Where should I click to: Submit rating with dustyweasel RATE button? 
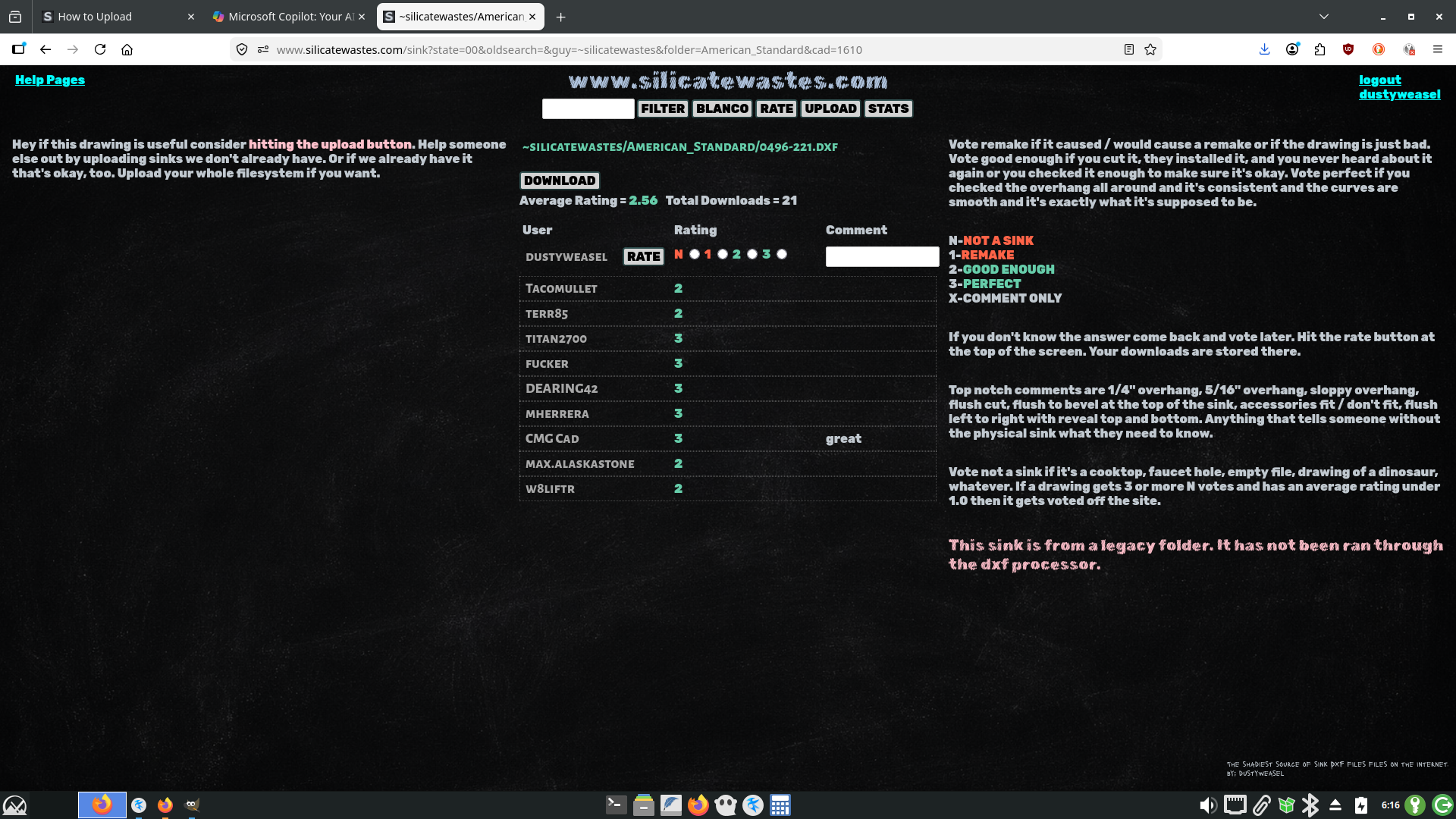643,256
